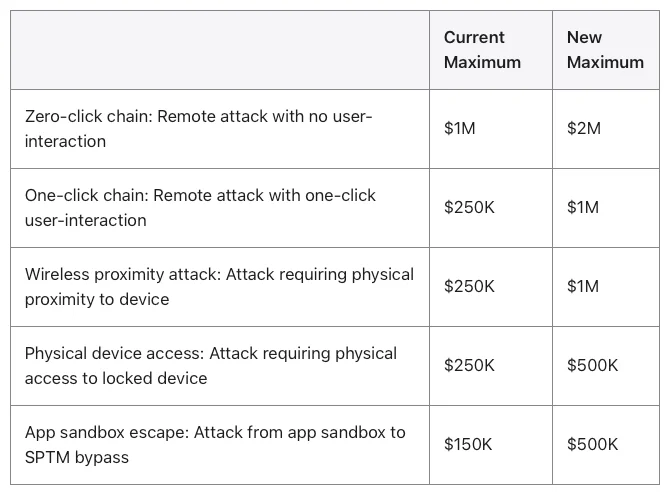Screen dimensions: 670x496
Task: Click the "SPTM bypass" text
Action: [x=76, y=457]
